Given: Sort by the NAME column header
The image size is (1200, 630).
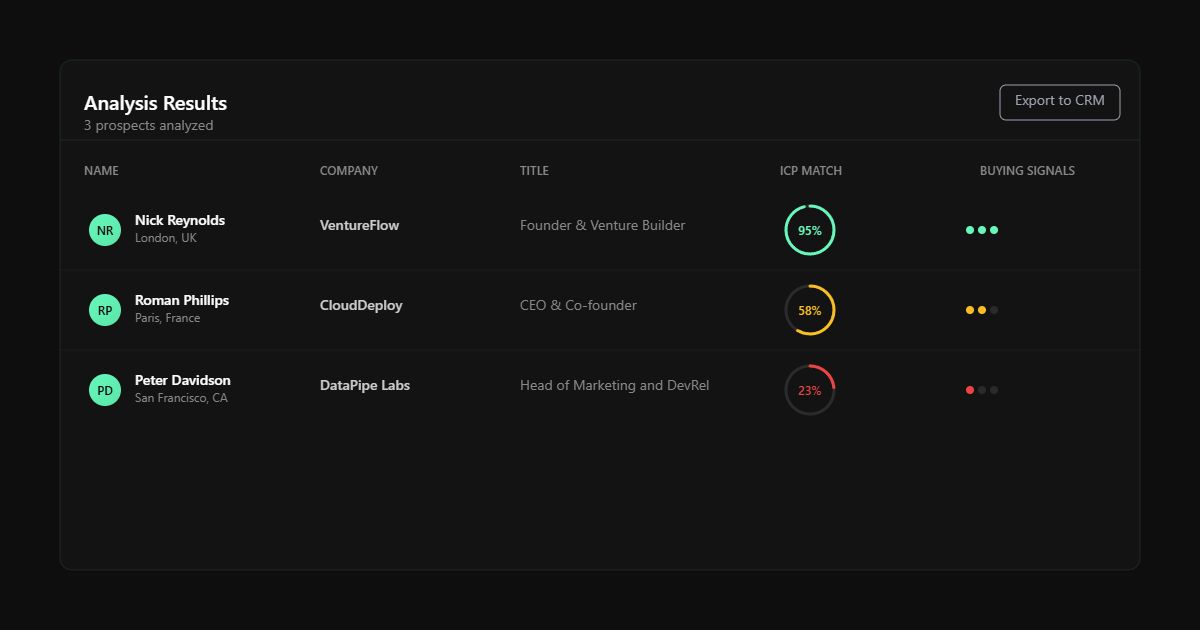Looking at the screenshot, I should pos(101,170).
